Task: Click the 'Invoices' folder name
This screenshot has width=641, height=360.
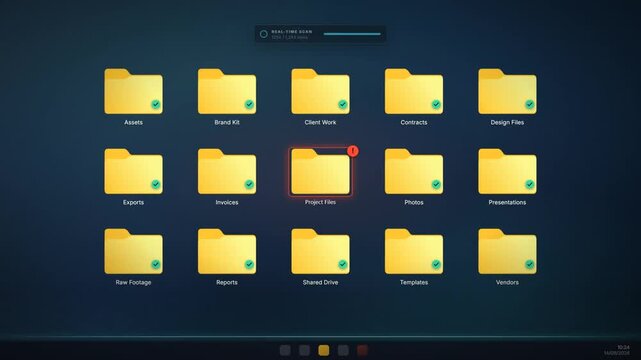Action: [227, 202]
